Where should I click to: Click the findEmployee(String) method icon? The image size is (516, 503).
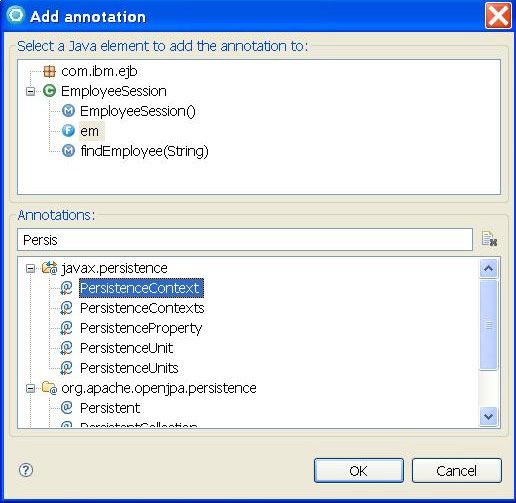[68, 151]
